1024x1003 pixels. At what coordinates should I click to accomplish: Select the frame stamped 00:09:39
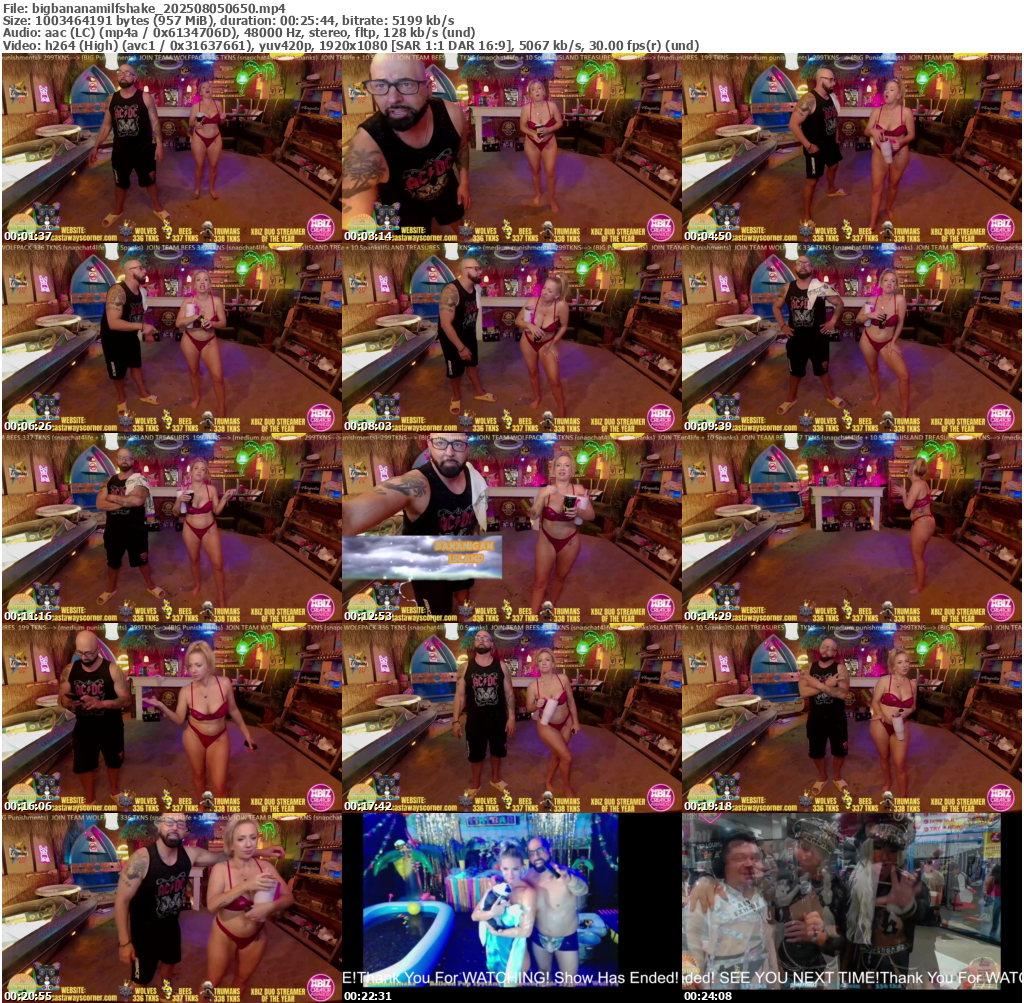click(852, 338)
